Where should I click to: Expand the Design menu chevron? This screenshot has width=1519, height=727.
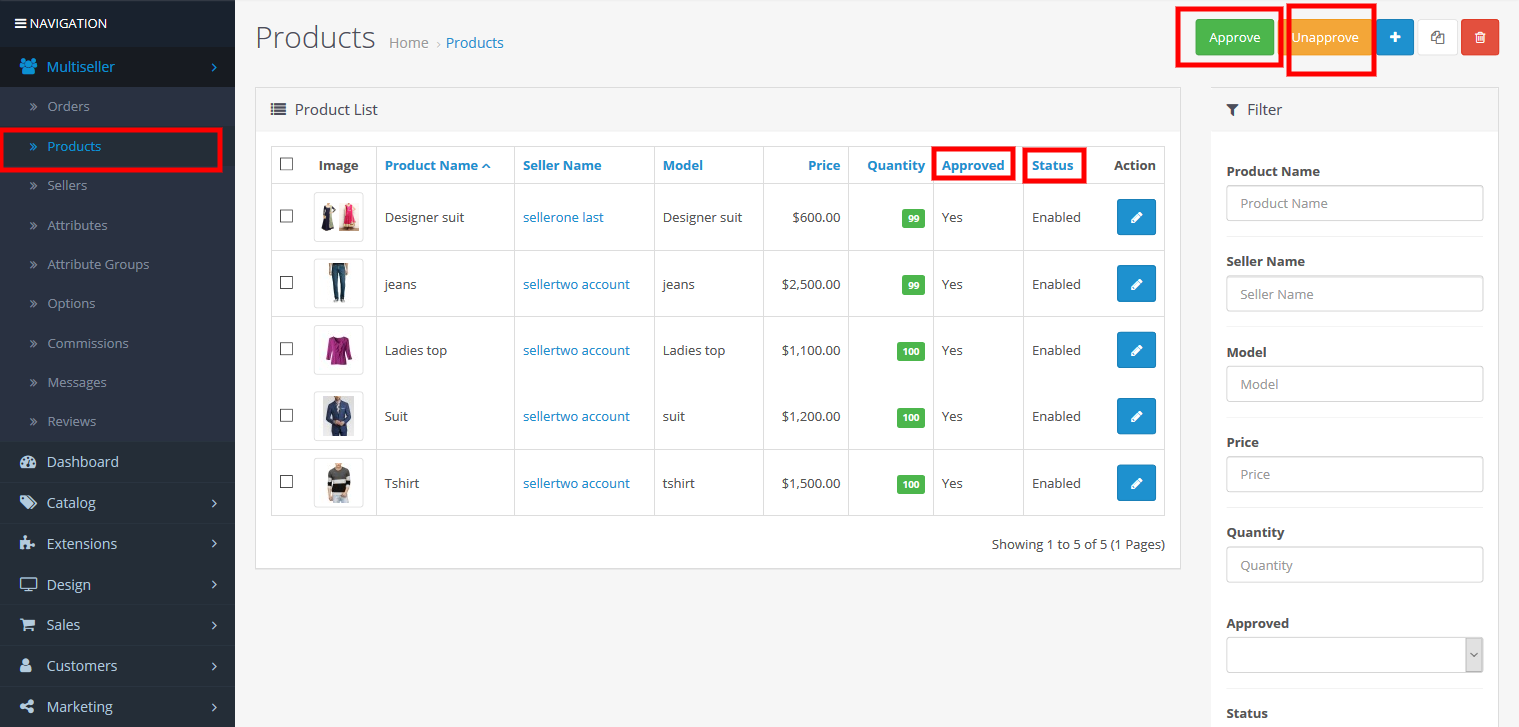pyautogui.click(x=214, y=585)
